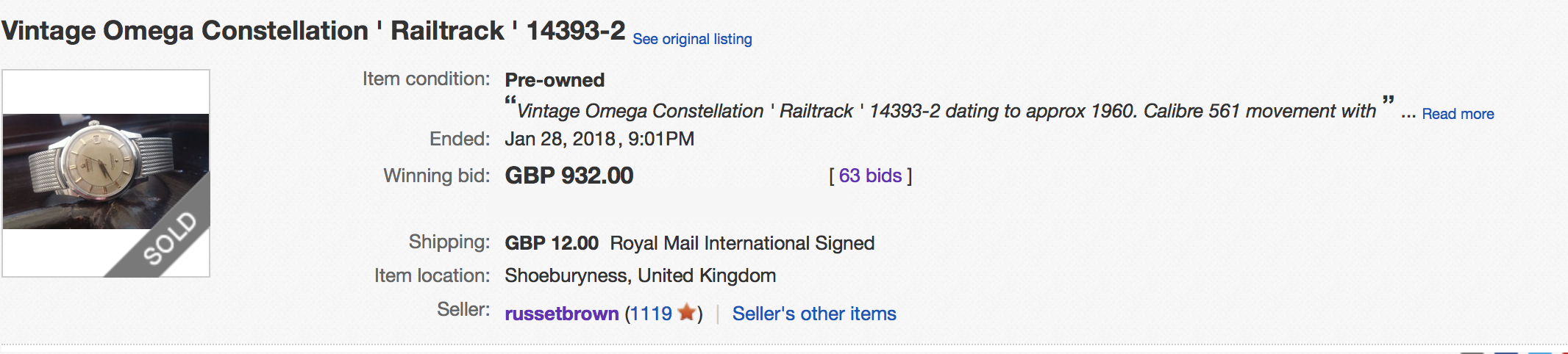
Task: Click the seller feedback score 1119
Action: (651, 314)
